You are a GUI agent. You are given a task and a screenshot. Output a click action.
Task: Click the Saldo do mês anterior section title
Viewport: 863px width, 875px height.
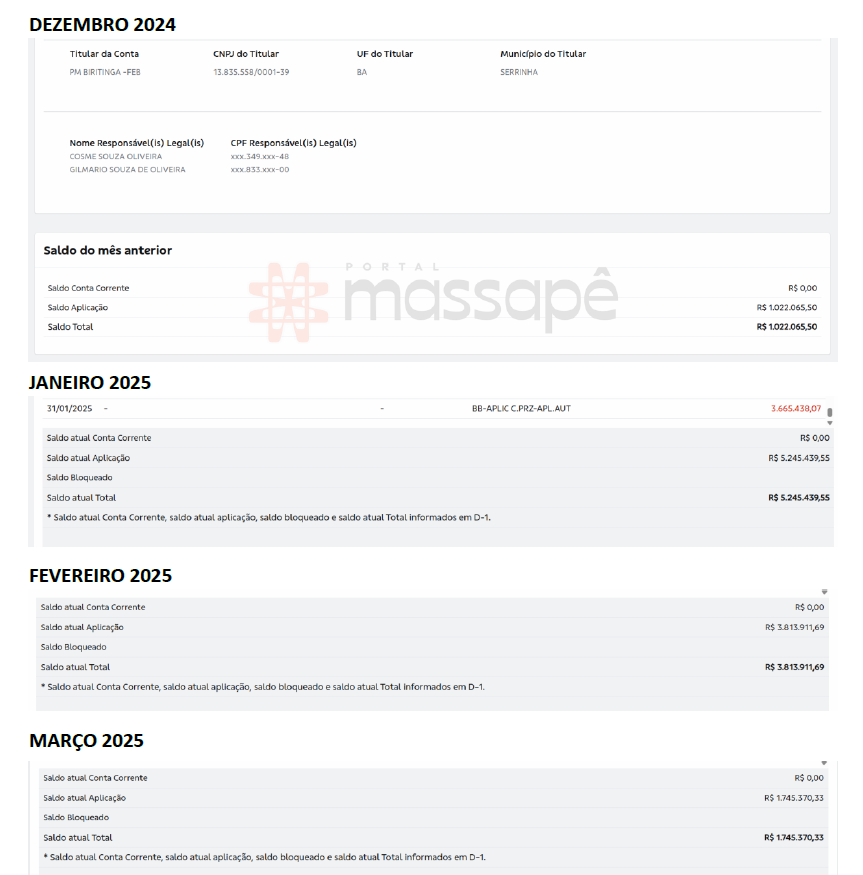108,251
